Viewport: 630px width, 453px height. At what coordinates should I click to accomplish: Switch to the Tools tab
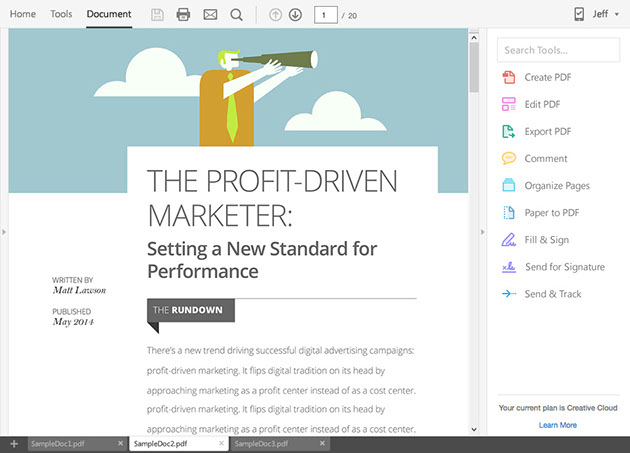tap(61, 15)
